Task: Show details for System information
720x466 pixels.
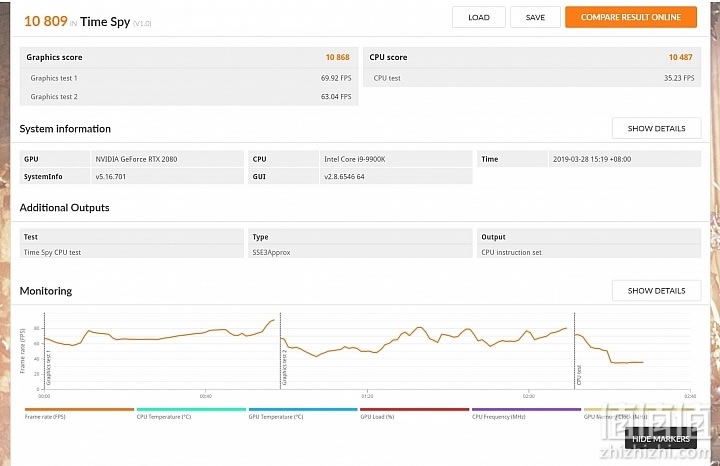Action: (656, 129)
